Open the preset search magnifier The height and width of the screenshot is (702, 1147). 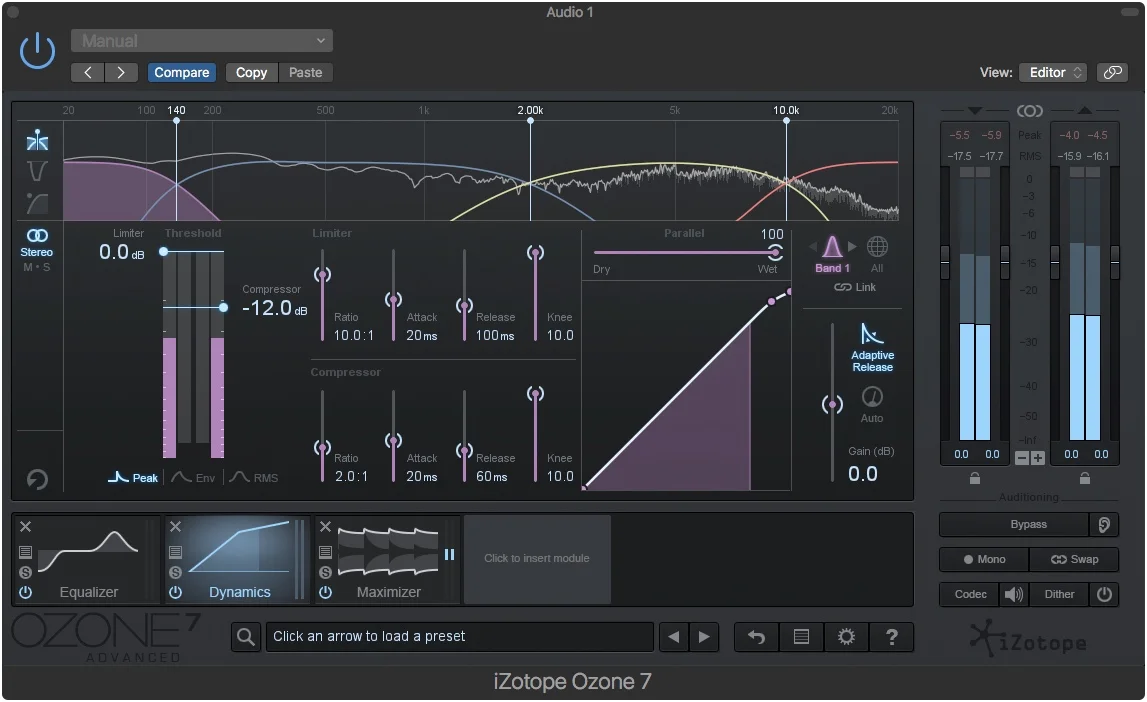click(x=246, y=637)
